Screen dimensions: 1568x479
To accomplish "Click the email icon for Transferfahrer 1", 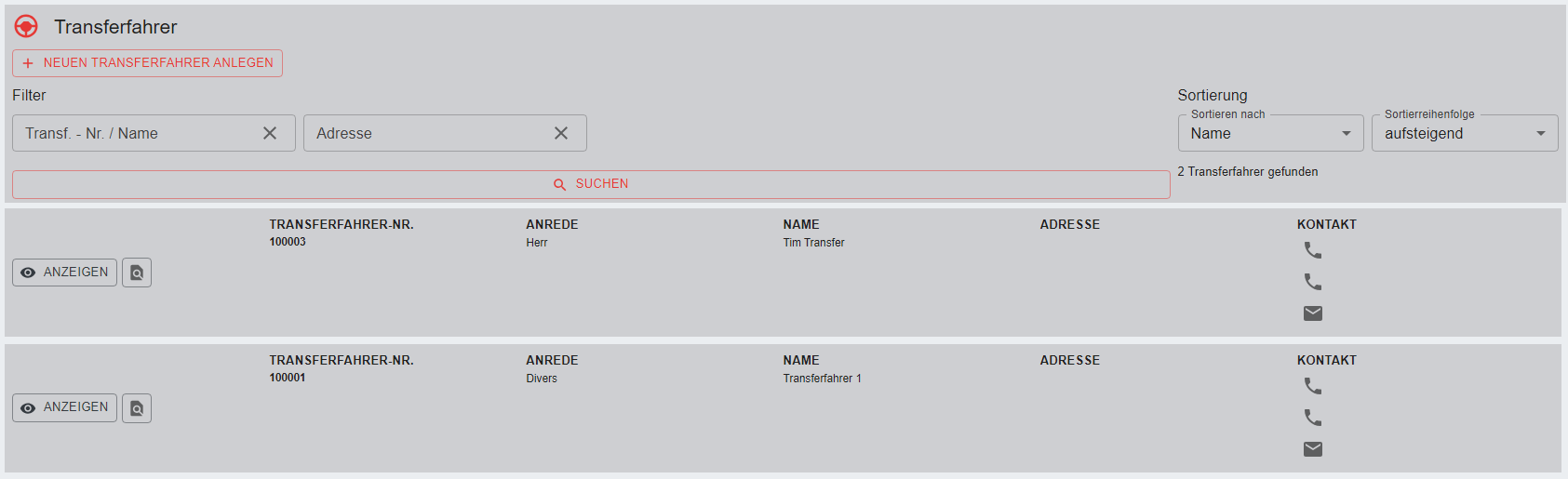I will (x=1312, y=449).
